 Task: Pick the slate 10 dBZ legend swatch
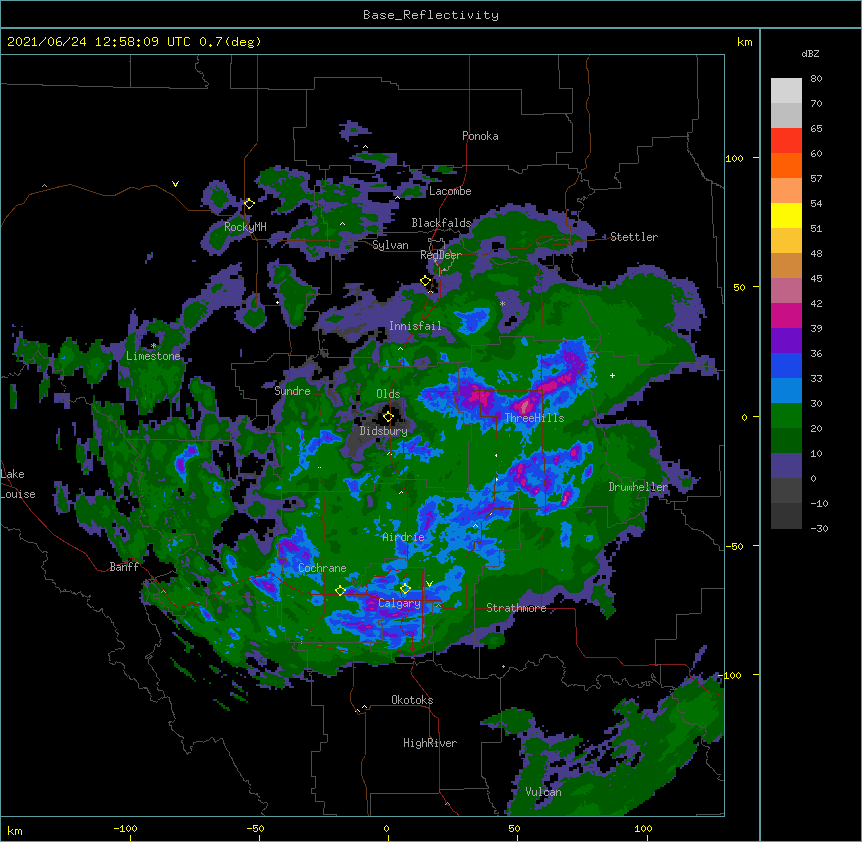click(786, 466)
